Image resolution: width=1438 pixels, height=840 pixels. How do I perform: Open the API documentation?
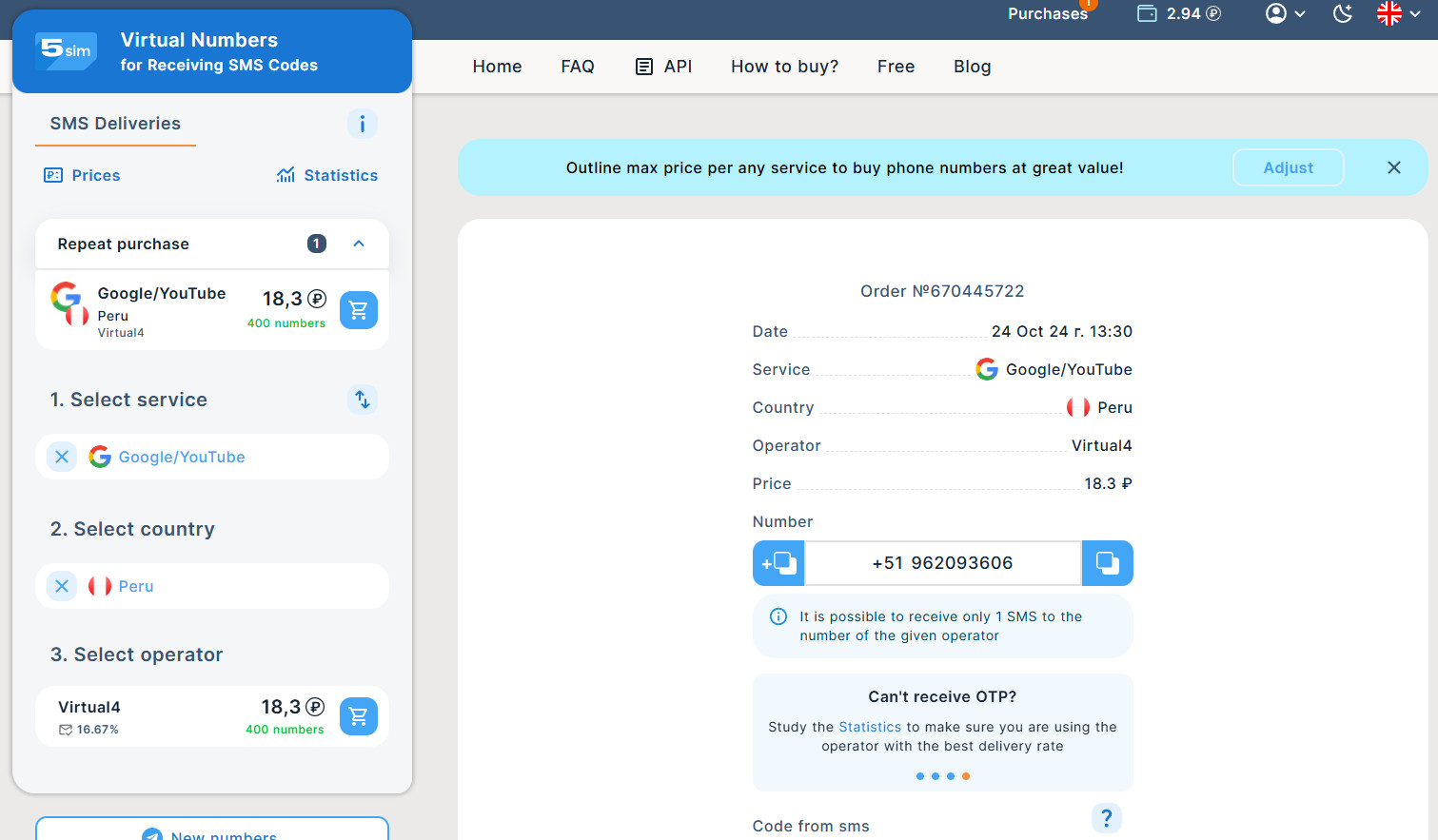coord(664,67)
